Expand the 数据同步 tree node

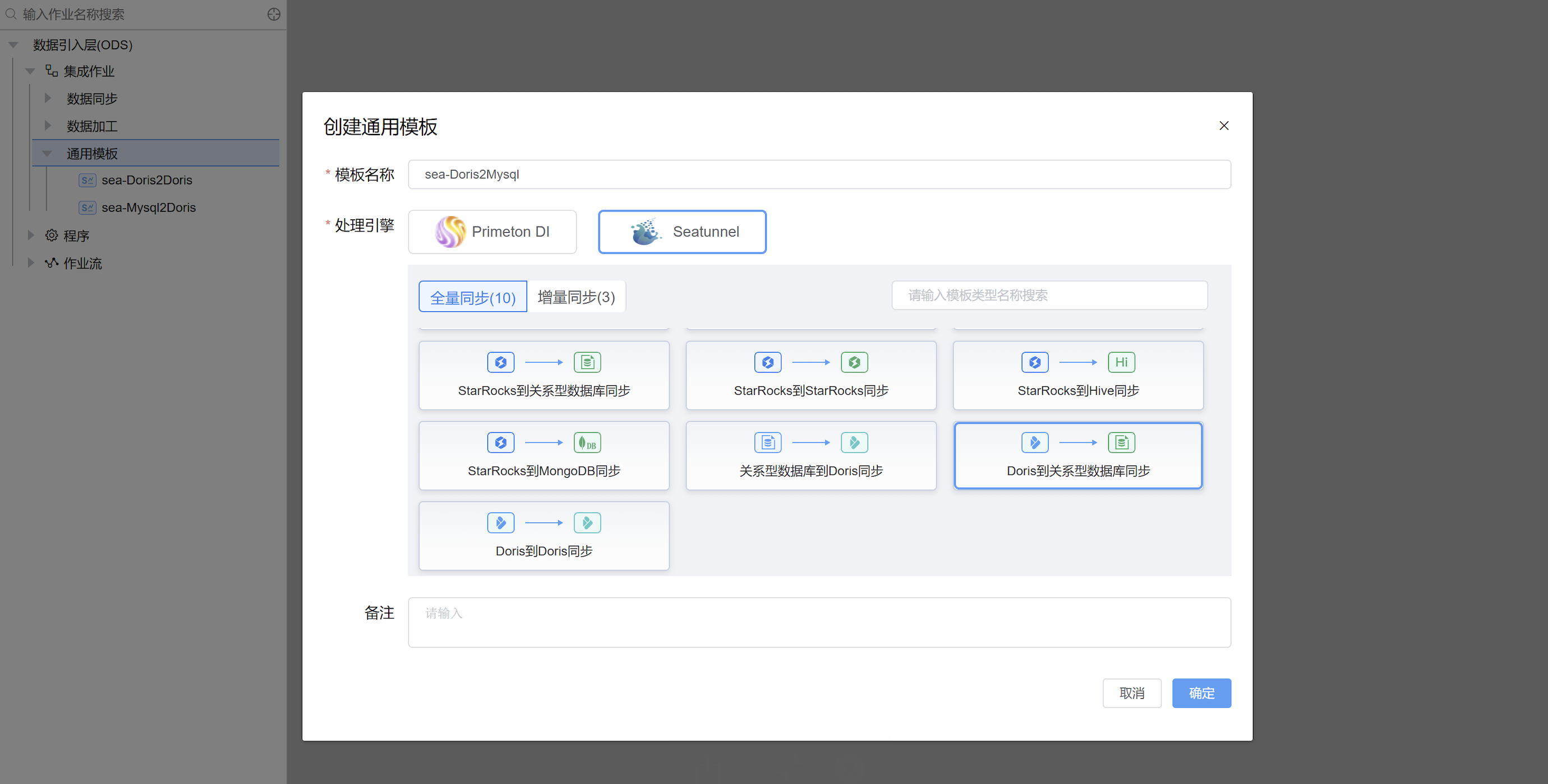click(48, 98)
